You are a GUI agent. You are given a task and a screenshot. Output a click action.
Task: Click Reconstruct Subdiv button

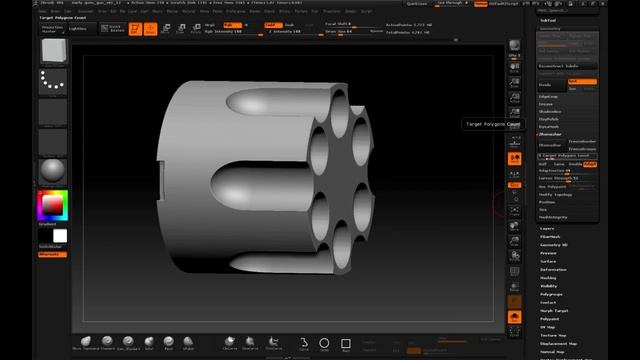567,66
